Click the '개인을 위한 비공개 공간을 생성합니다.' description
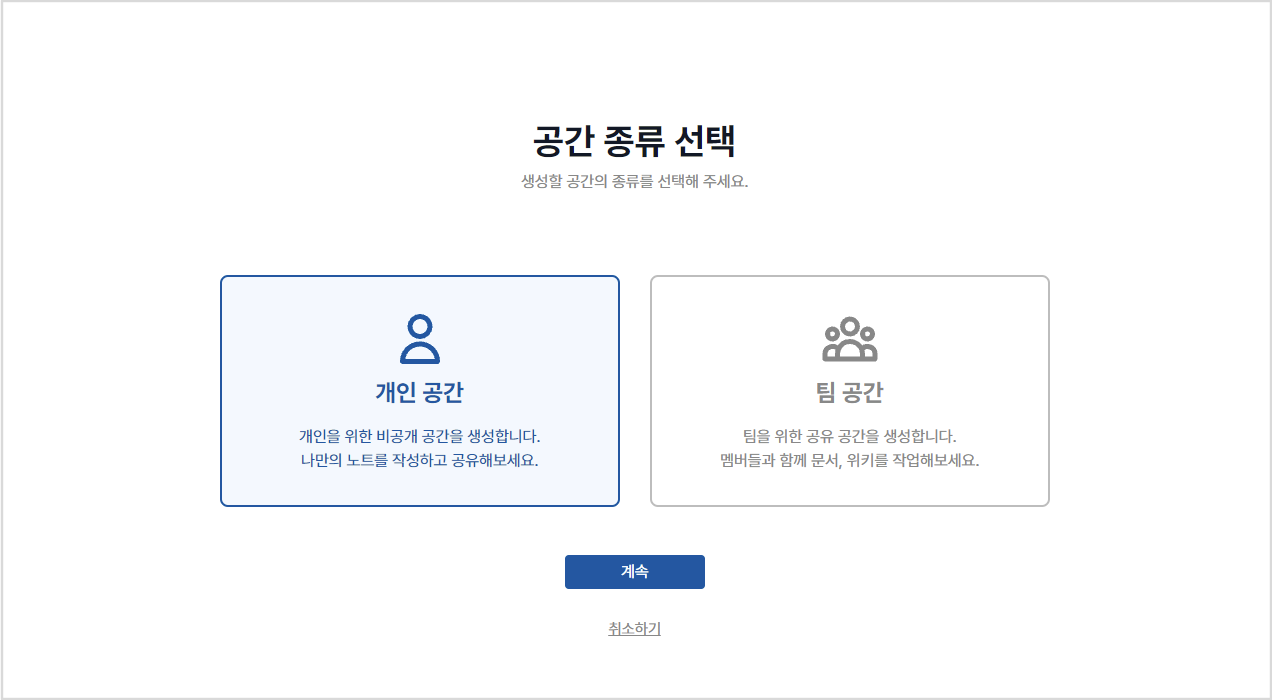Viewport: 1272px width, 700px height. point(420,437)
